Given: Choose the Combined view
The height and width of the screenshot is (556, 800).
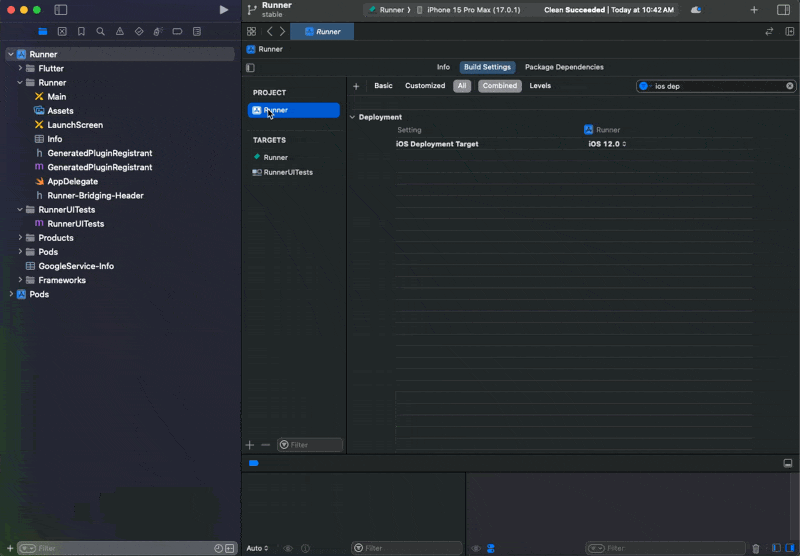Looking at the screenshot, I should pyautogui.click(x=499, y=86).
